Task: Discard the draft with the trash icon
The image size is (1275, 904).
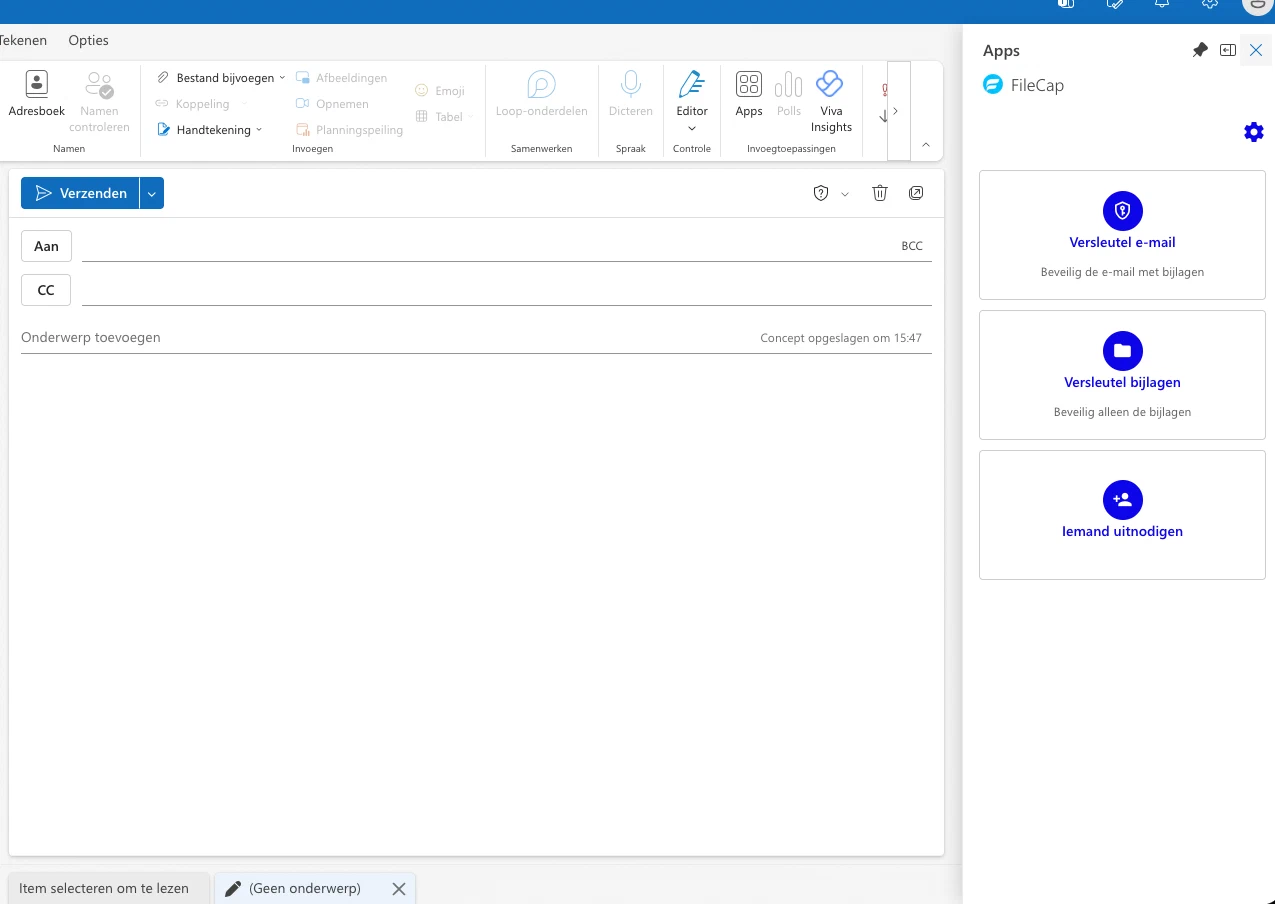Action: pos(880,193)
